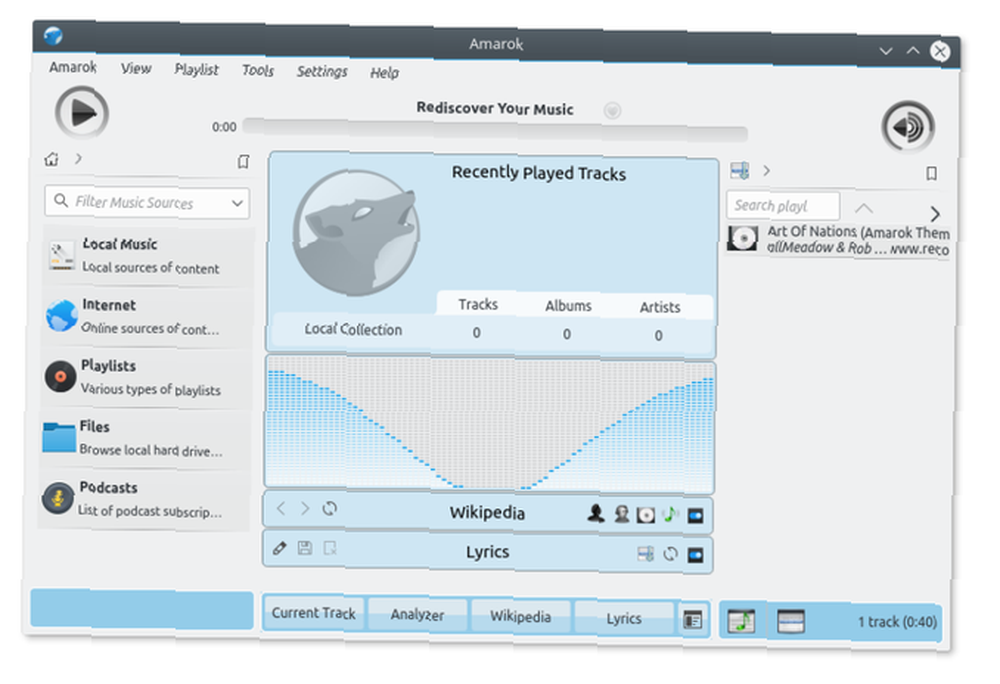The height and width of the screenshot is (684, 1000).
Task: Switch to Wikipedia applet tab
Action: [520, 616]
